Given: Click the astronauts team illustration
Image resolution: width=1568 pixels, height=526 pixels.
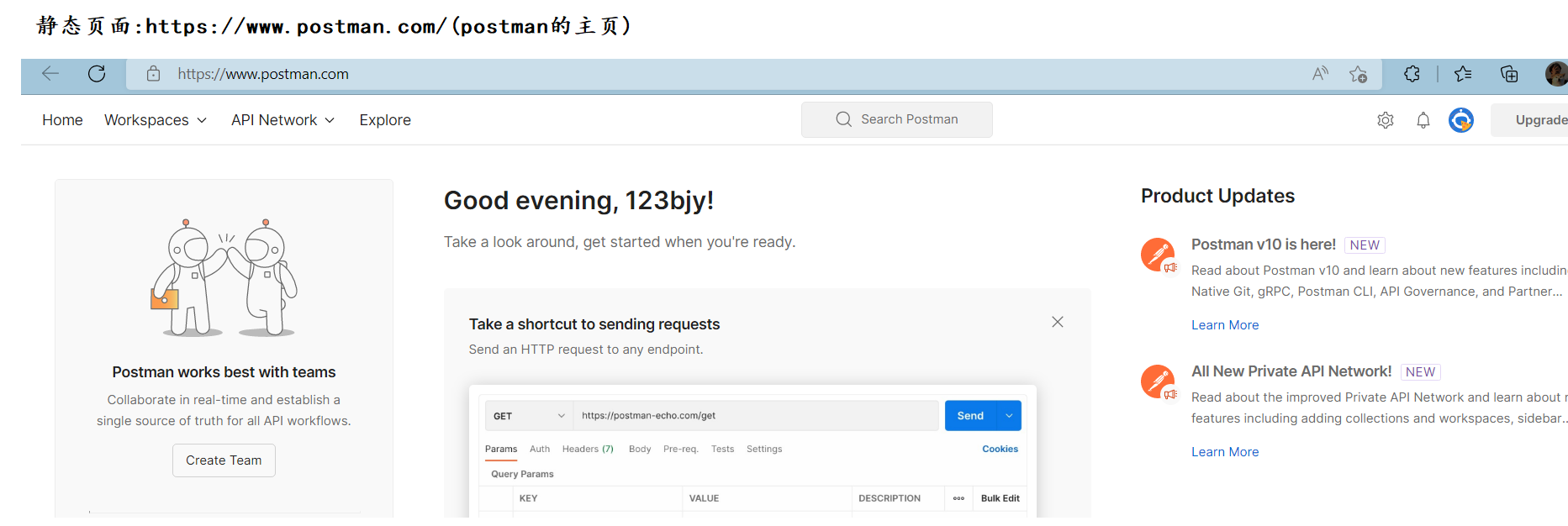Looking at the screenshot, I should (224, 277).
